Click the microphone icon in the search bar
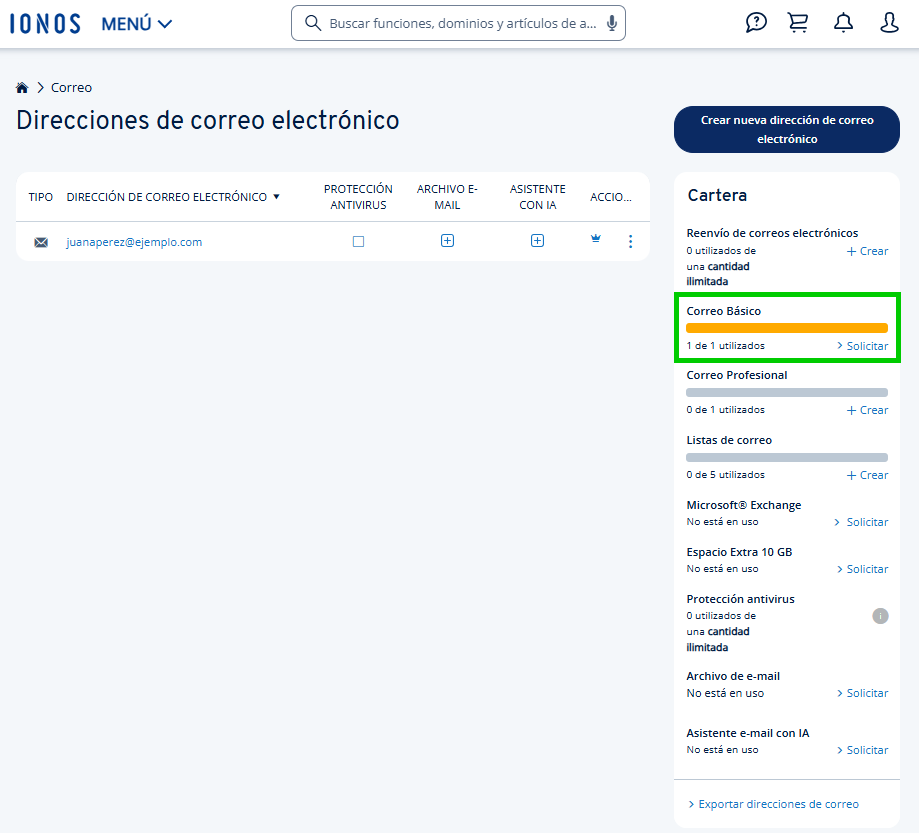The image size is (919, 833). click(611, 22)
